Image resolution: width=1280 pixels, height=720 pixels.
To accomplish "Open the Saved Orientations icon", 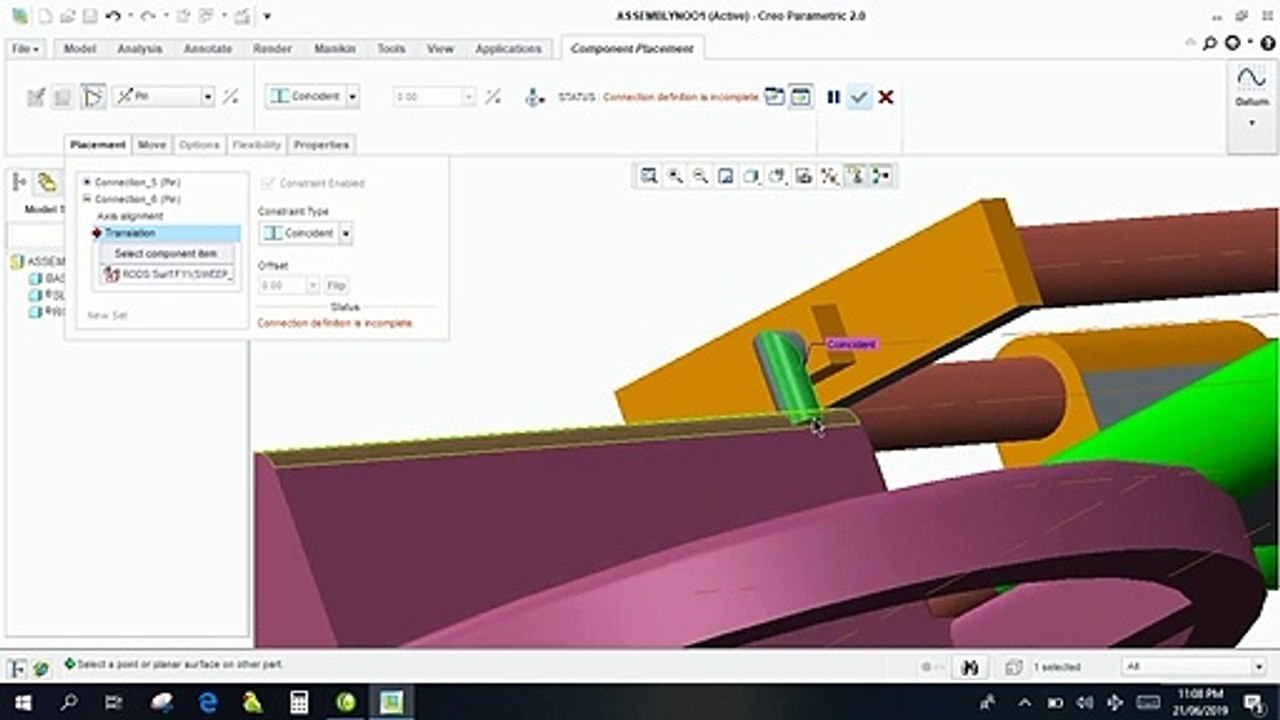I will click(778, 176).
